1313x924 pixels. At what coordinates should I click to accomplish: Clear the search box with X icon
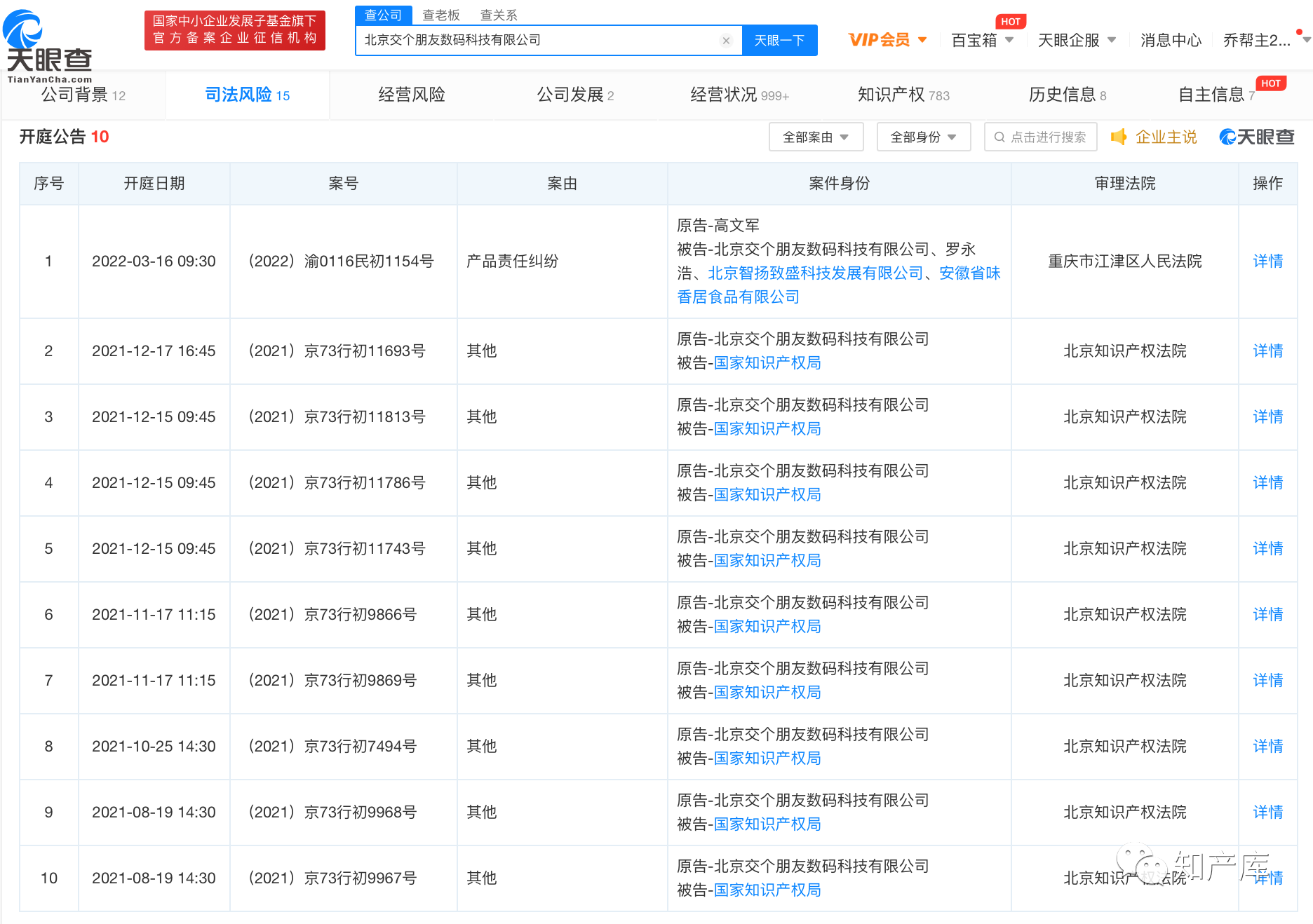pyautogui.click(x=726, y=41)
